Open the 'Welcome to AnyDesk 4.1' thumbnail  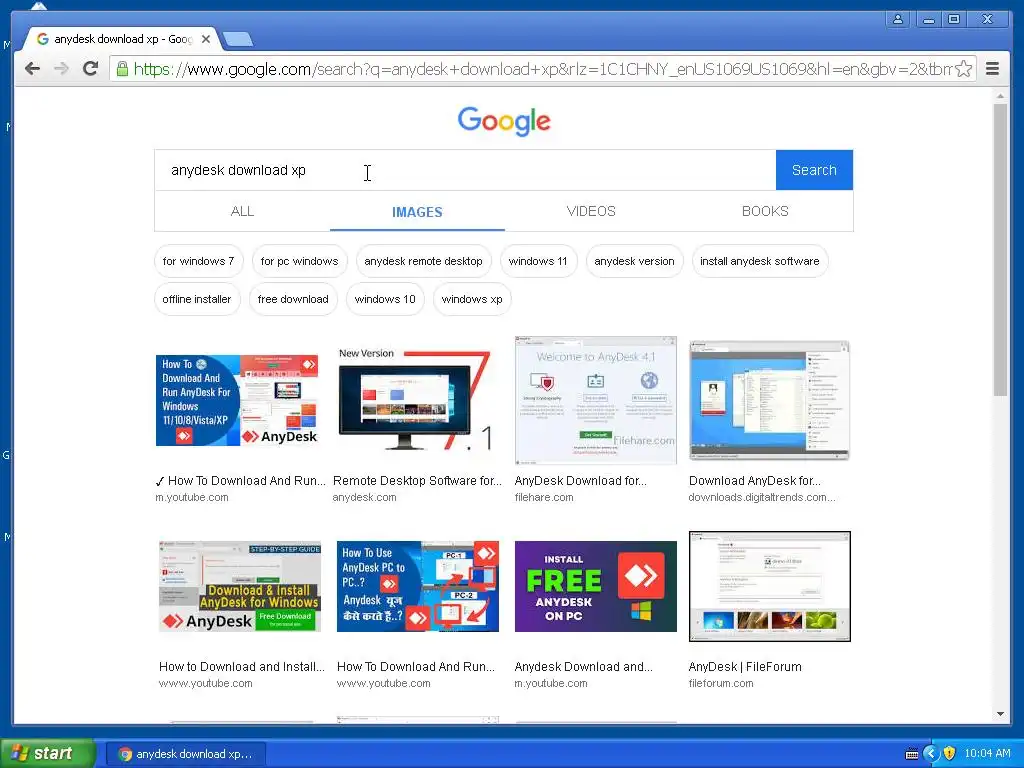click(596, 400)
